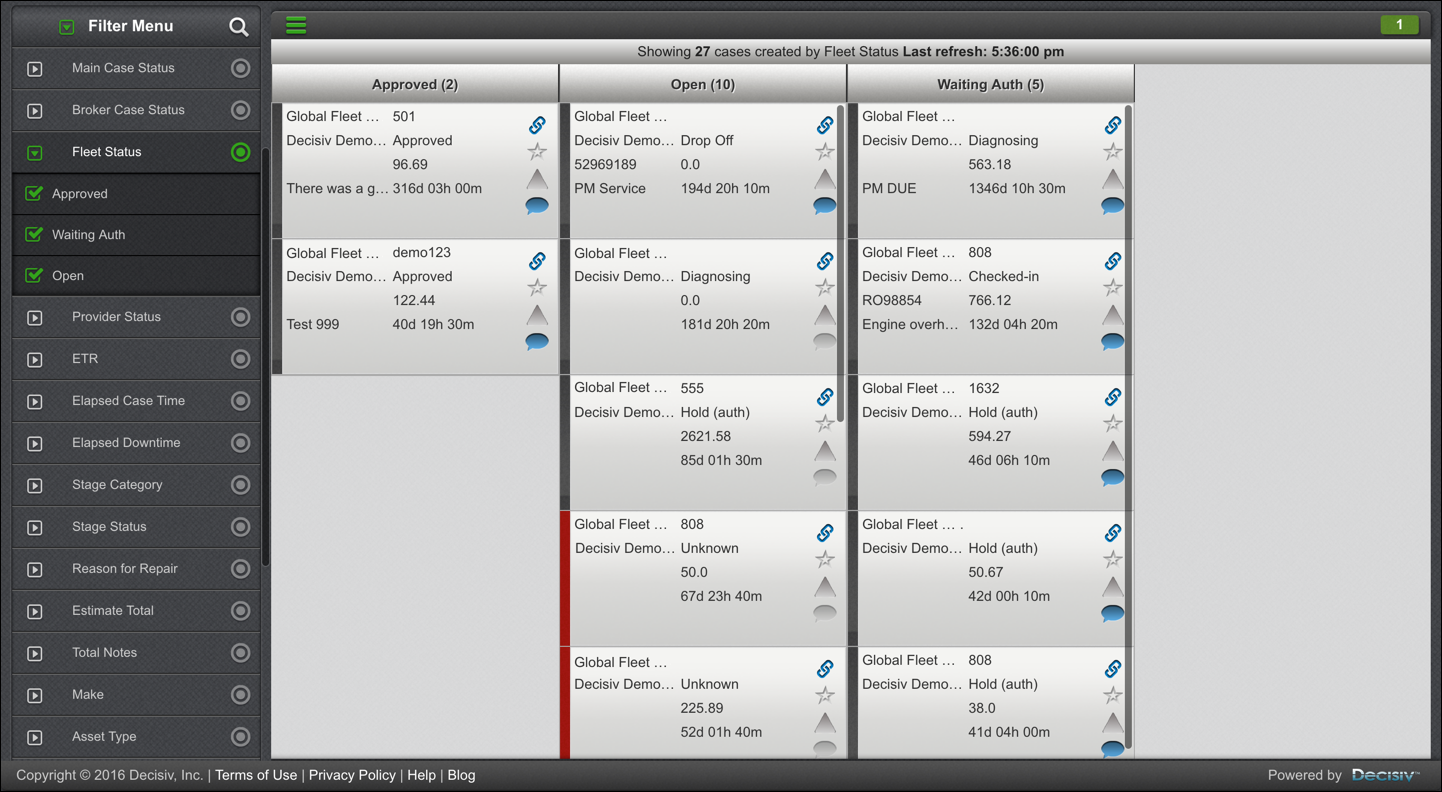Expand the Stage Category filter arrow
Viewport: 1442px width, 792px height.
tap(35, 486)
